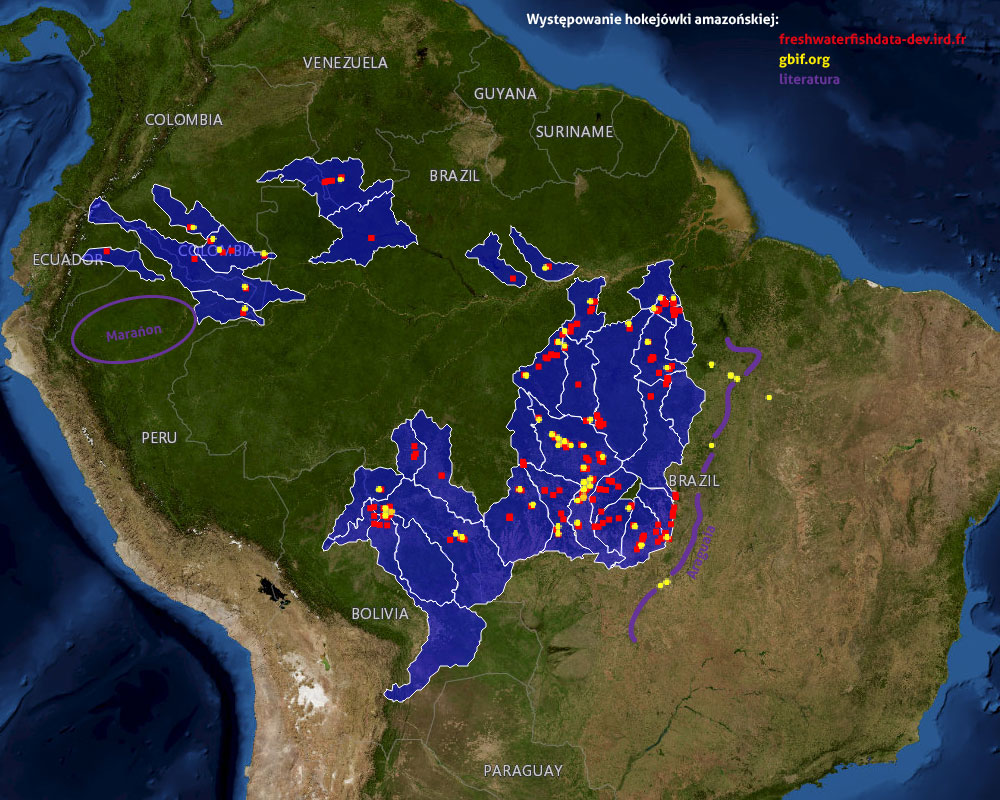Select the GUYANA country label
This screenshot has width=1000, height=800.
(x=505, y=94)
